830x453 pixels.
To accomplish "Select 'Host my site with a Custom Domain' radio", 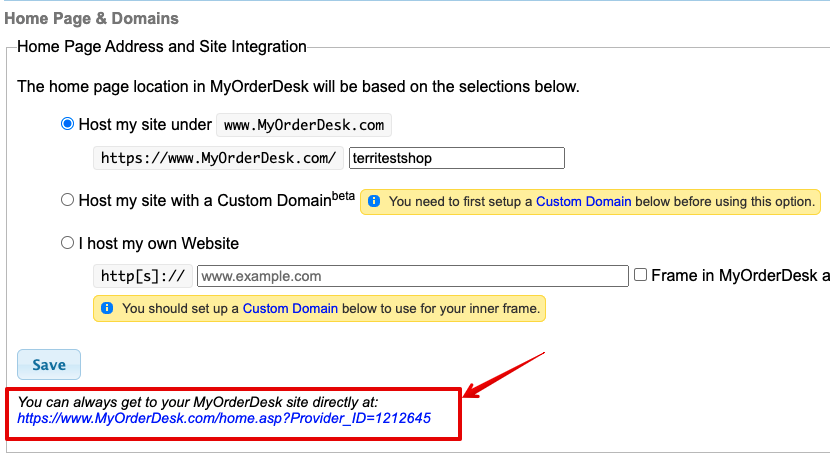I will tap(67, 200).
